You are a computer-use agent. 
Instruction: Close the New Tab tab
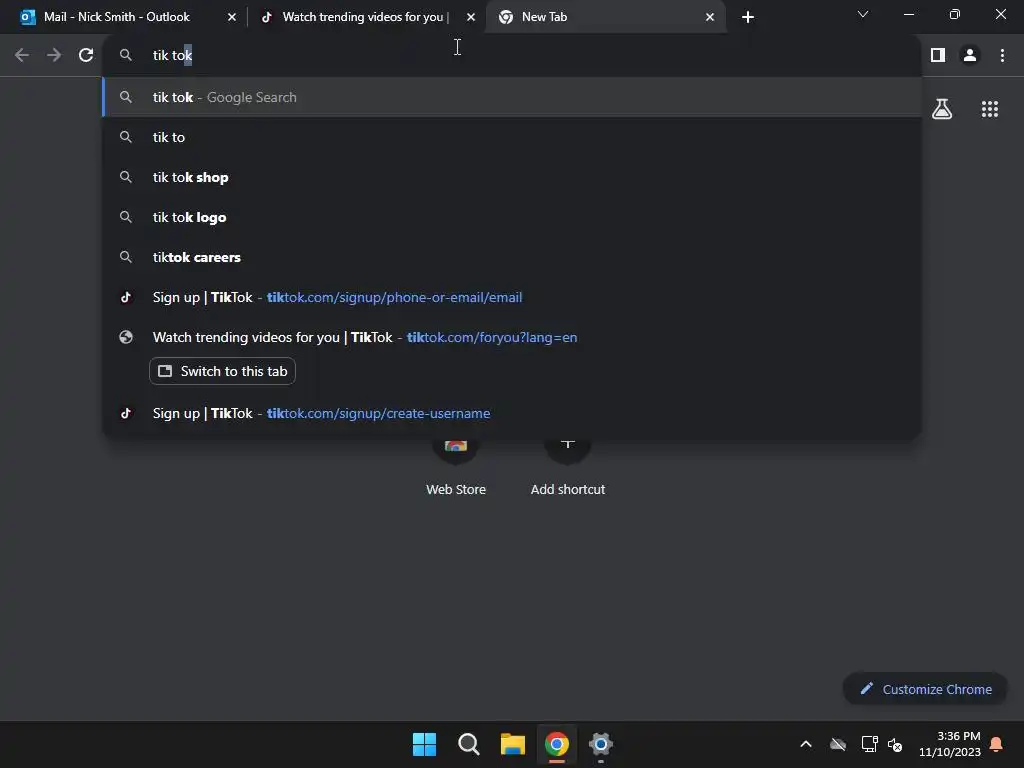point(710,17)
